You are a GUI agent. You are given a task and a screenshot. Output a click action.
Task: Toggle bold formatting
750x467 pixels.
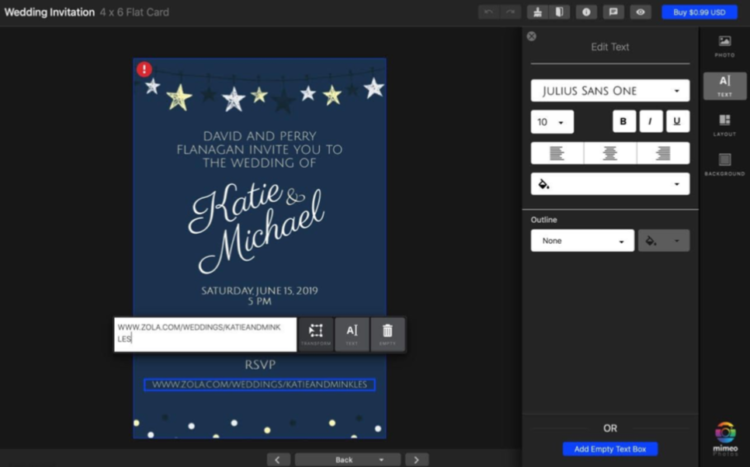624,122
